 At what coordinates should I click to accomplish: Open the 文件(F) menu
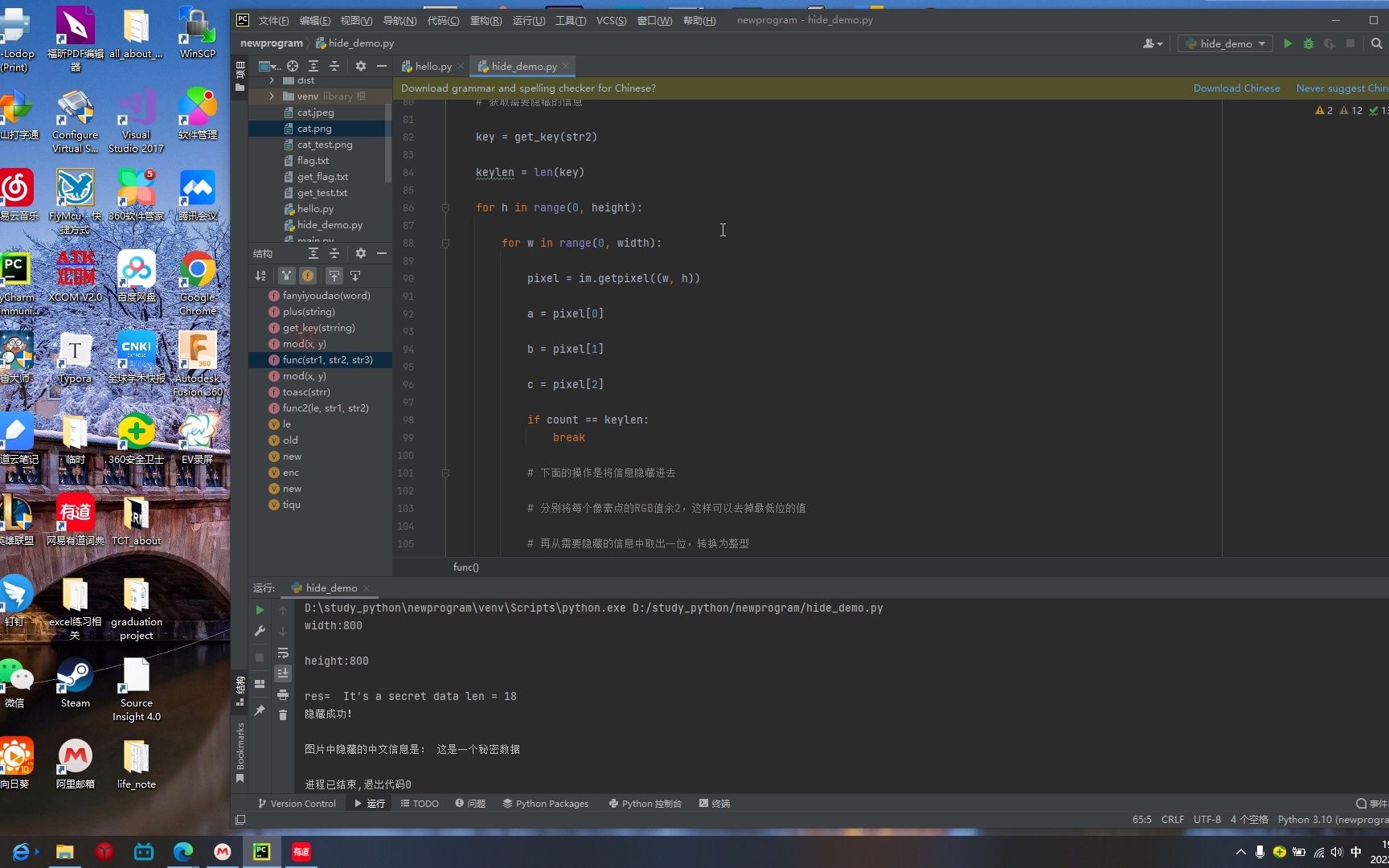[x=273, y=20]
